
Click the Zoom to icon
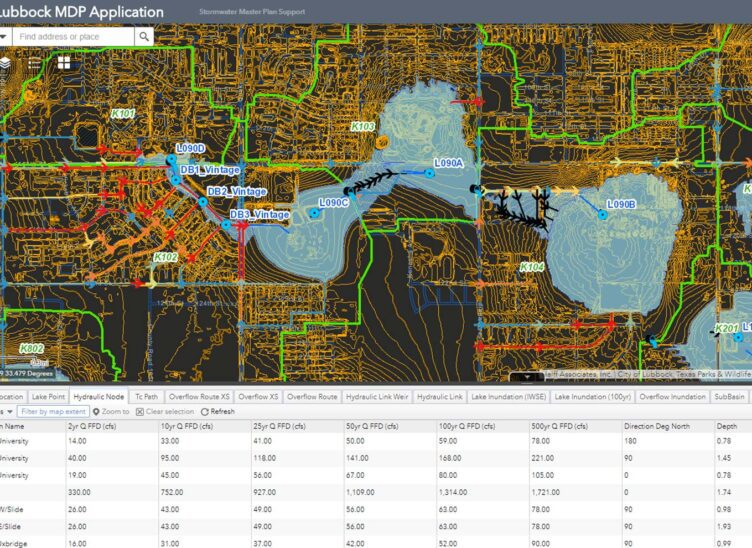tap(97, 411)
